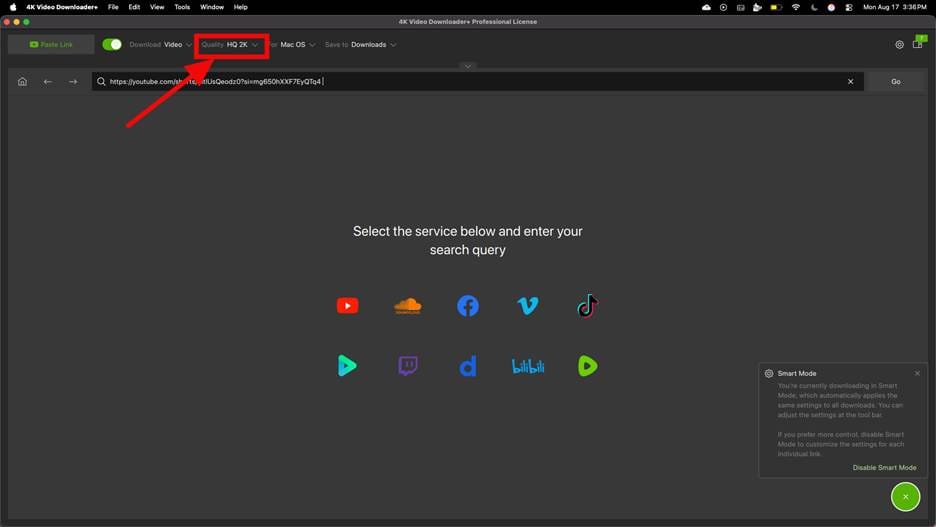Open the File menu
Image resolution: width=936 pixels, height=527 pixels.
113,7
